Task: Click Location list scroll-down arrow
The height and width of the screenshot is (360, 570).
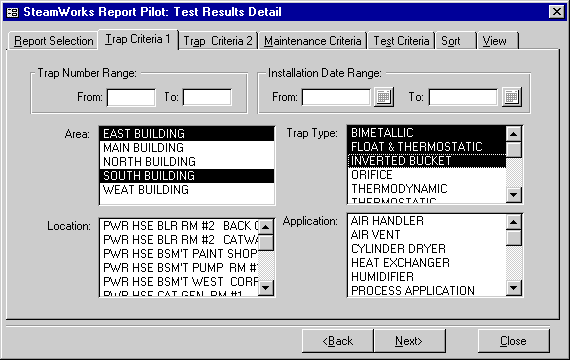Action: point(266,288)
